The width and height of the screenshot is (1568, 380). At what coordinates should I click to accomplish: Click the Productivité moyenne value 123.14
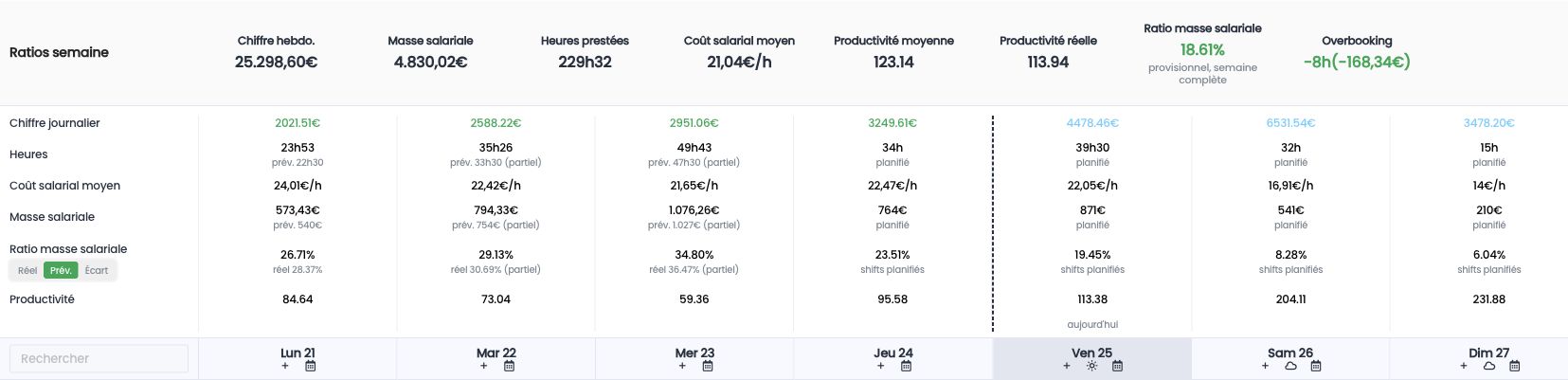(893, 62)
